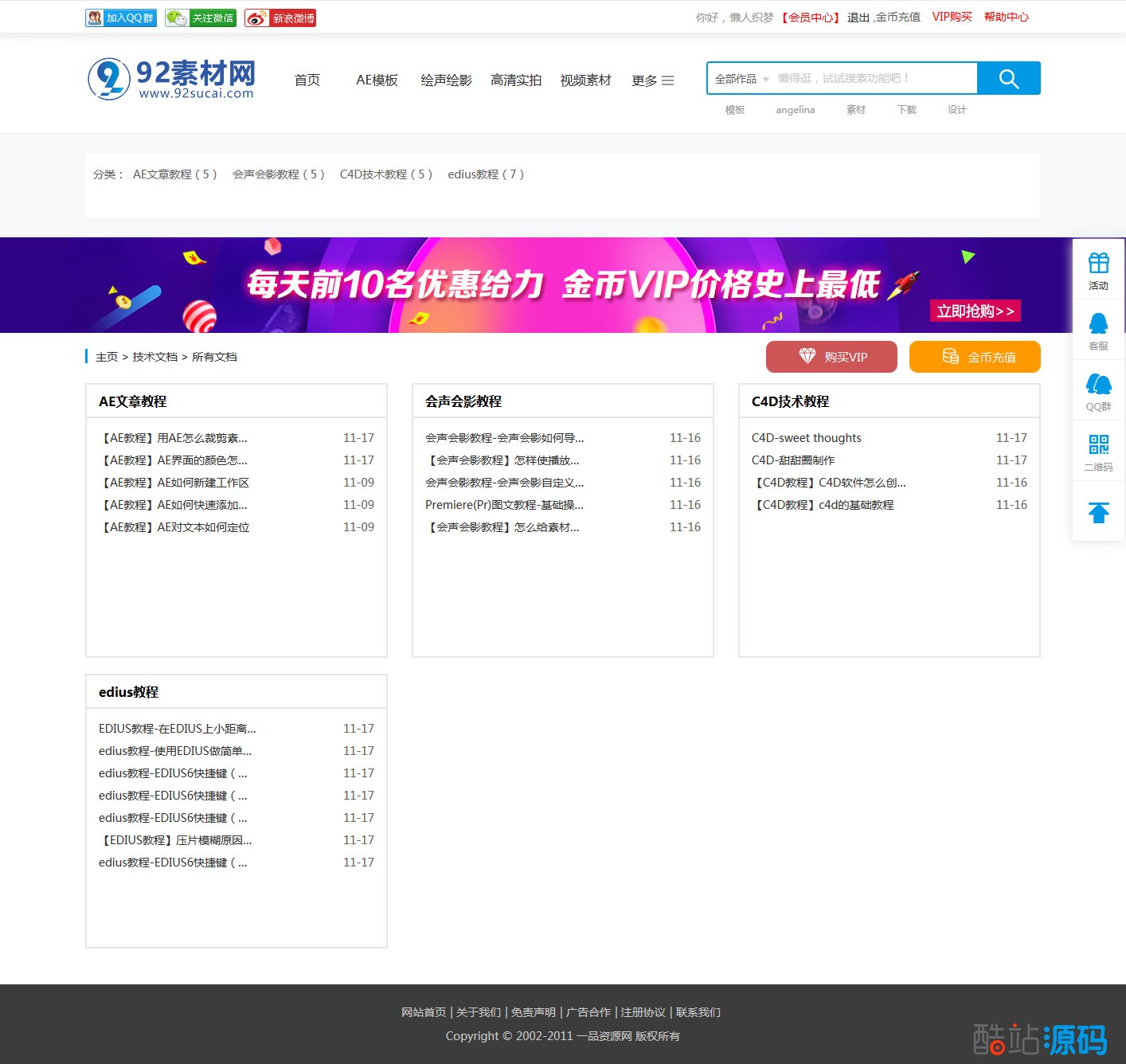The height and width of the screenshot is (1064, 1126).
Task: Click the 立即抢购 banner button
Action: [975, 311]
